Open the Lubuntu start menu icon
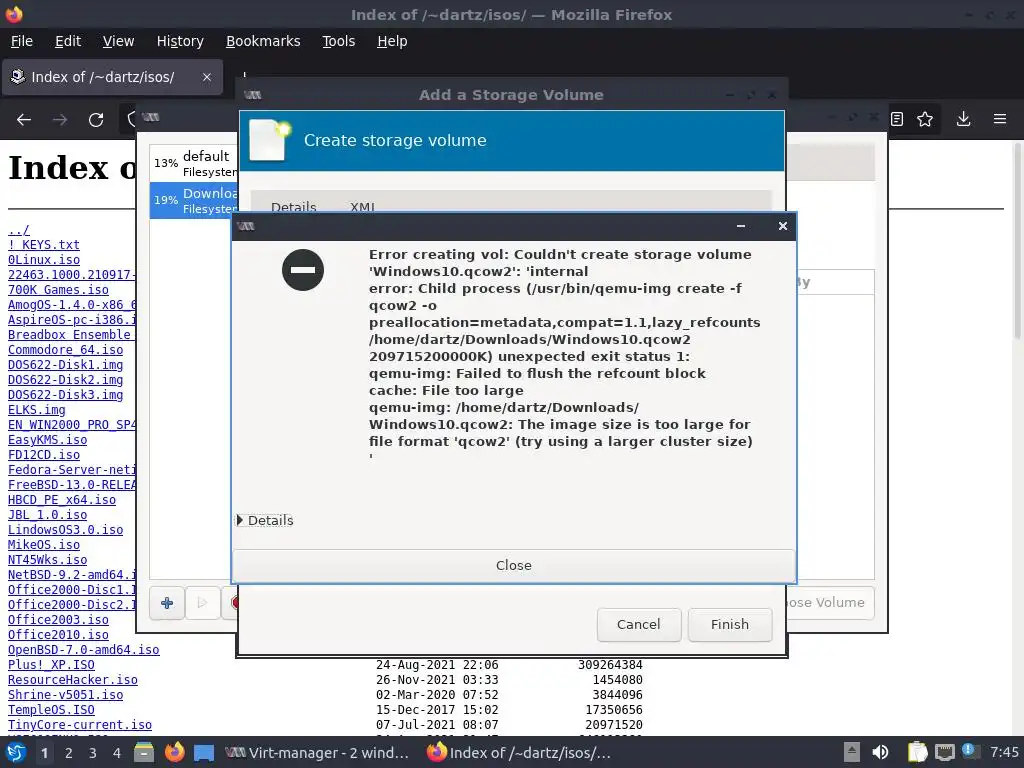The height and width of the screenshot is (768, 1024). pos(16,752)
